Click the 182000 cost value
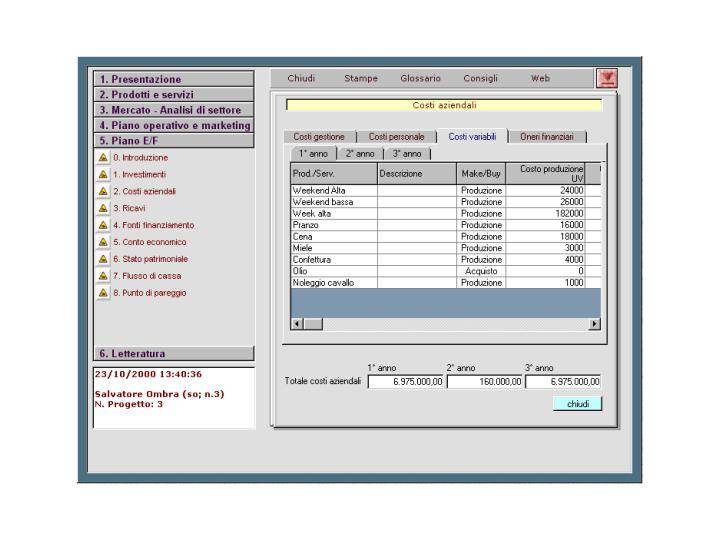720x540 pixels. click(x=545, y=214)
